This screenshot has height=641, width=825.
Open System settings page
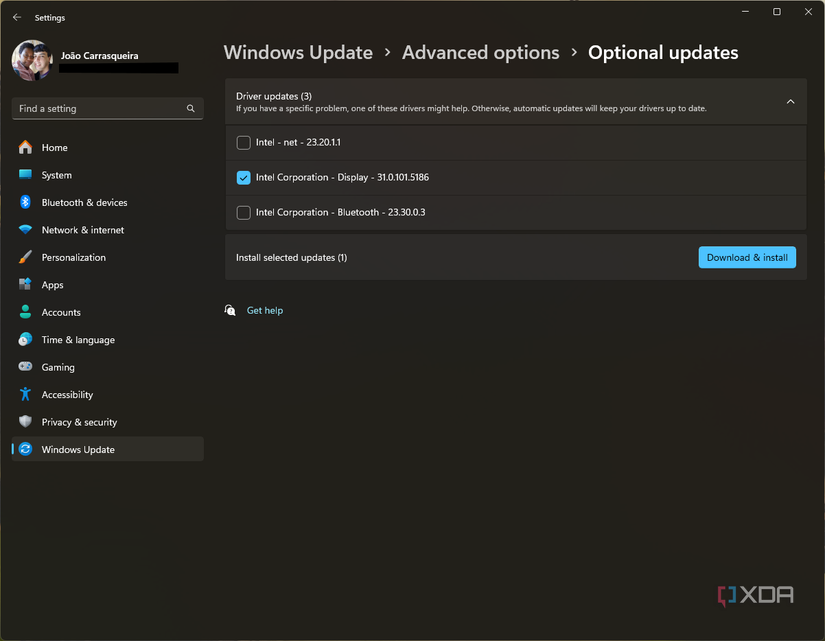coord(107,175)
